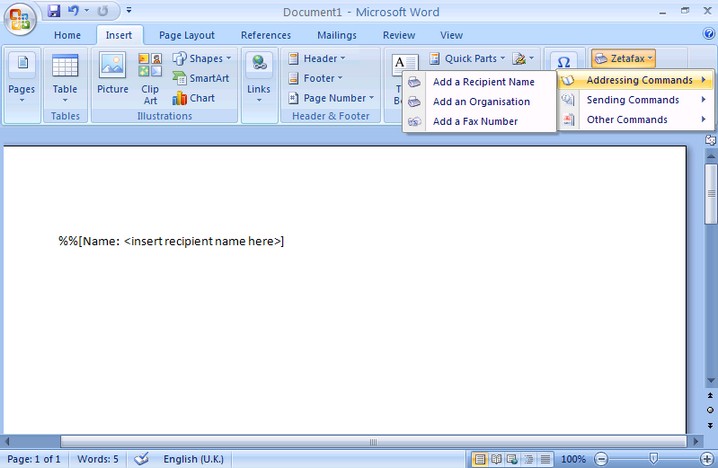The height and width of the screenshot is (468, 718).
Task: Select Add a Recipient Name
Action: (x=479, y=82)
